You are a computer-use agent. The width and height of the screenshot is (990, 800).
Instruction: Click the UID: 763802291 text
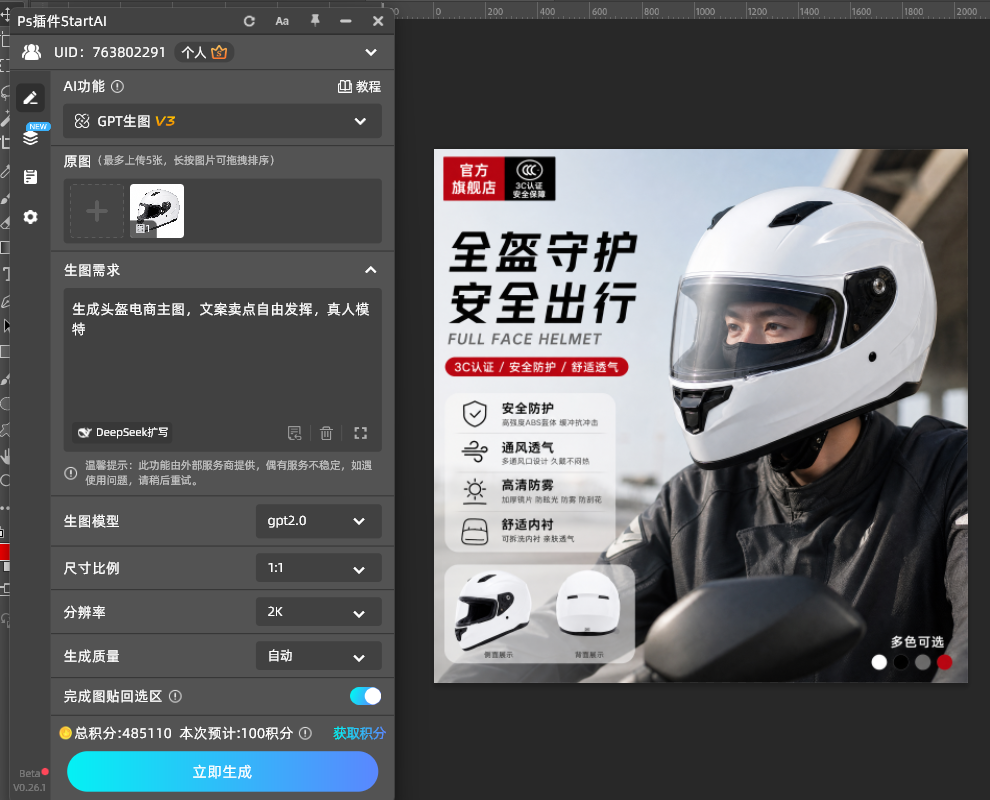pyautogui.click(x=110, y=52)
